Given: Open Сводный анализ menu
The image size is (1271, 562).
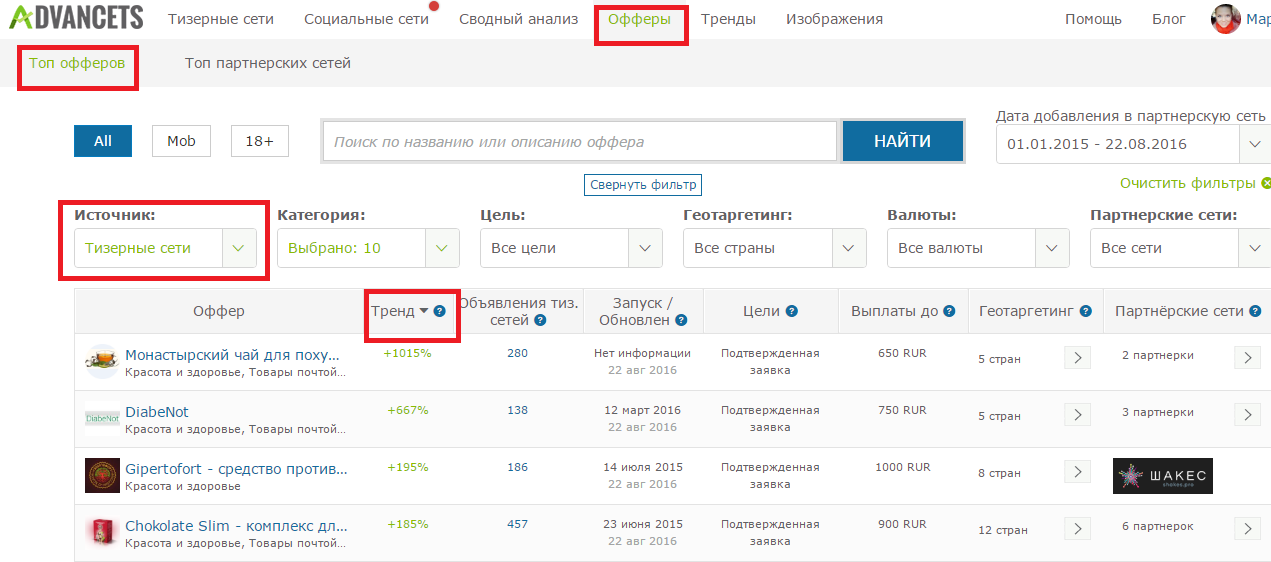Looking at the screenshot, I should click(518, 19).
